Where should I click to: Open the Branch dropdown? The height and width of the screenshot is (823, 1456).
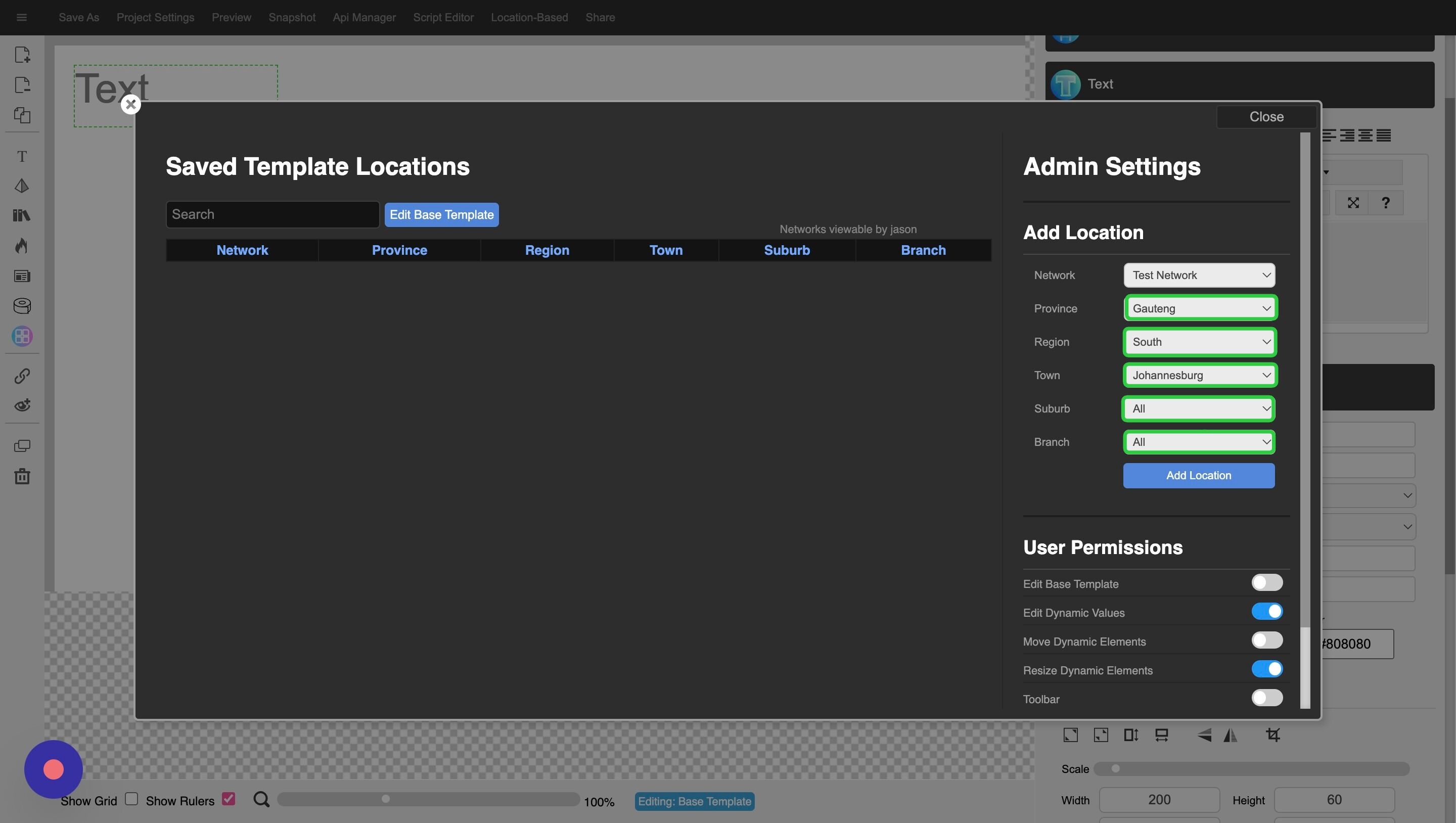point(1198,442)
